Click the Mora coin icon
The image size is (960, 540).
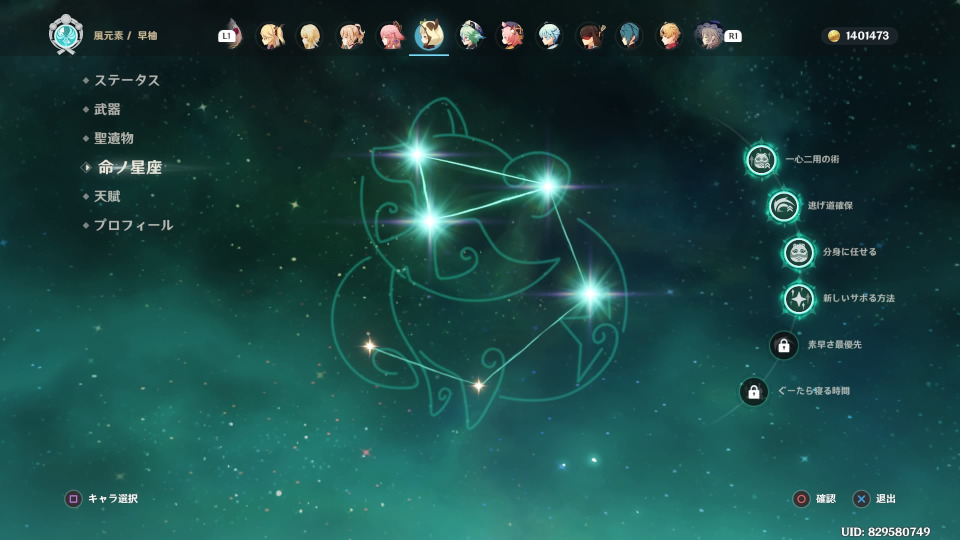[833, 36]
